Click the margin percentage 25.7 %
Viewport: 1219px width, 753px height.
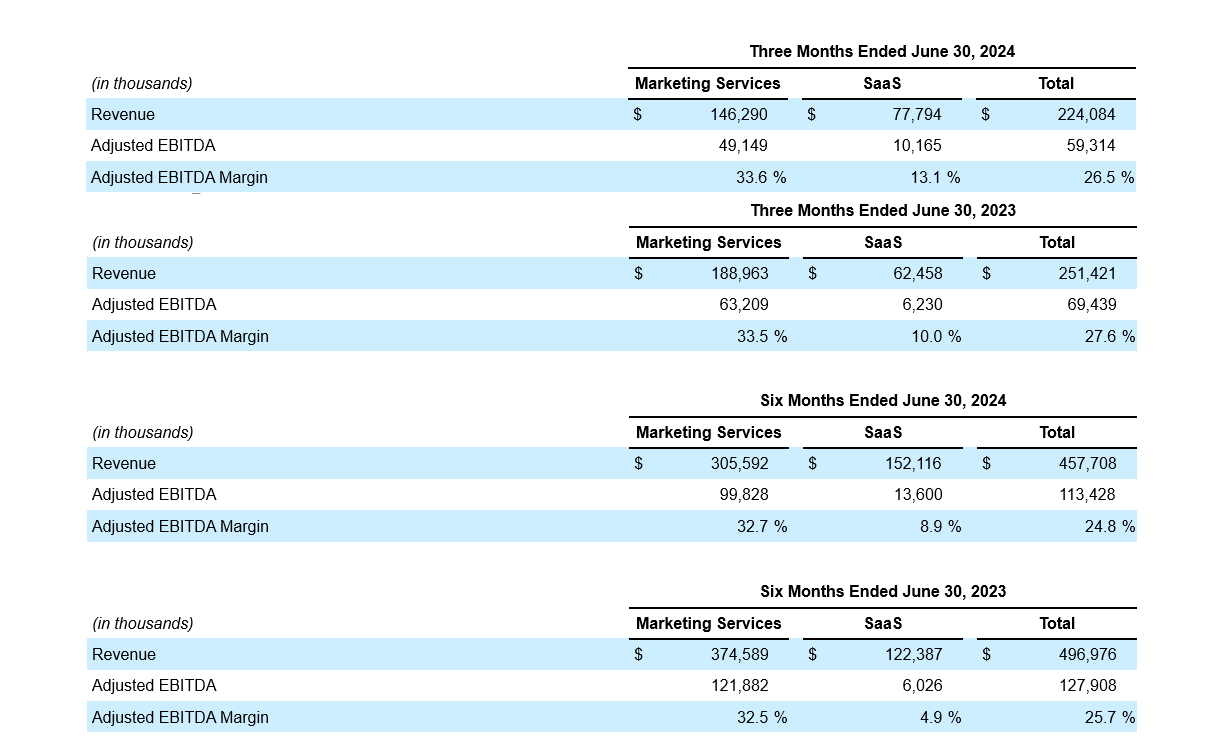point(1110,718)
